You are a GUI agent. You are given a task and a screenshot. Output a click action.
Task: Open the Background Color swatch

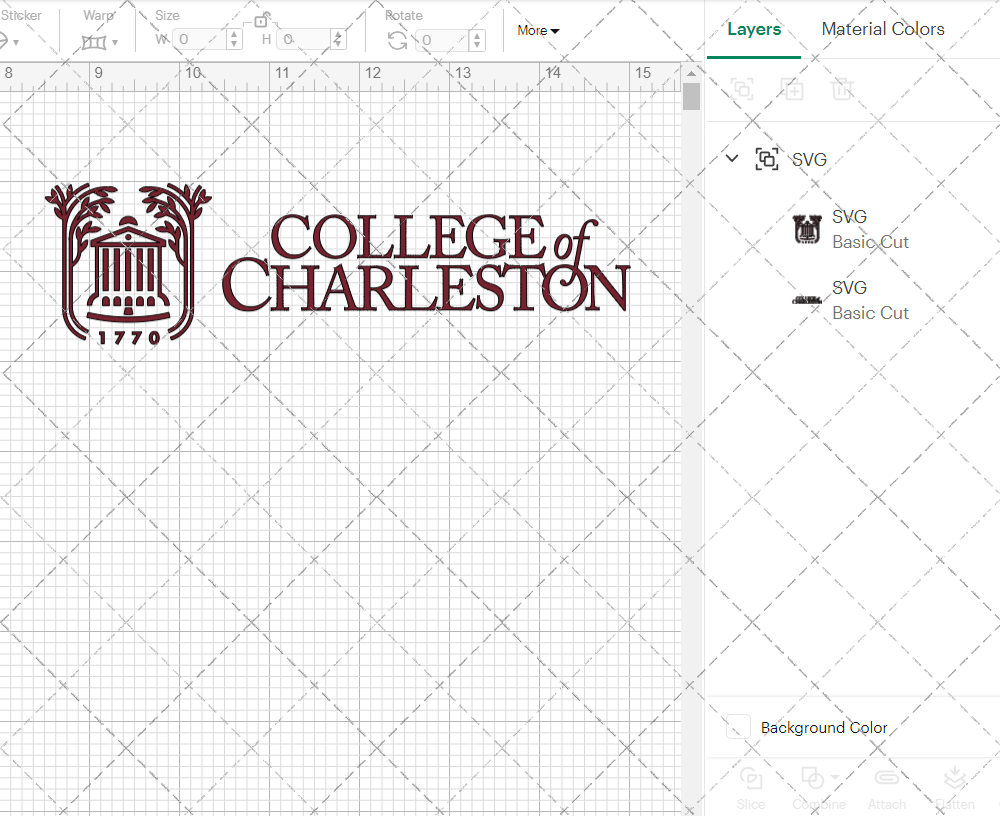[738, 727]
